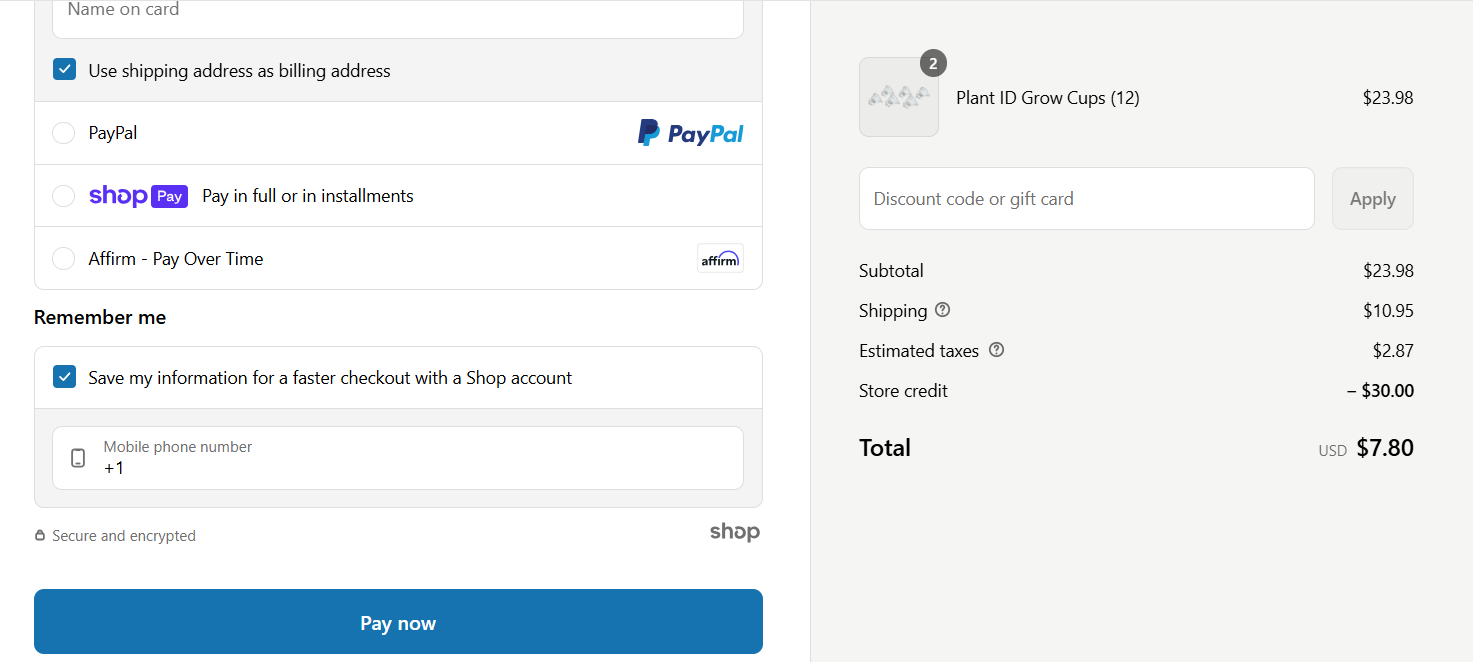This screenshot has height=662, width=1473.
Task: Click the Pay now button
Action: [398, 622]
